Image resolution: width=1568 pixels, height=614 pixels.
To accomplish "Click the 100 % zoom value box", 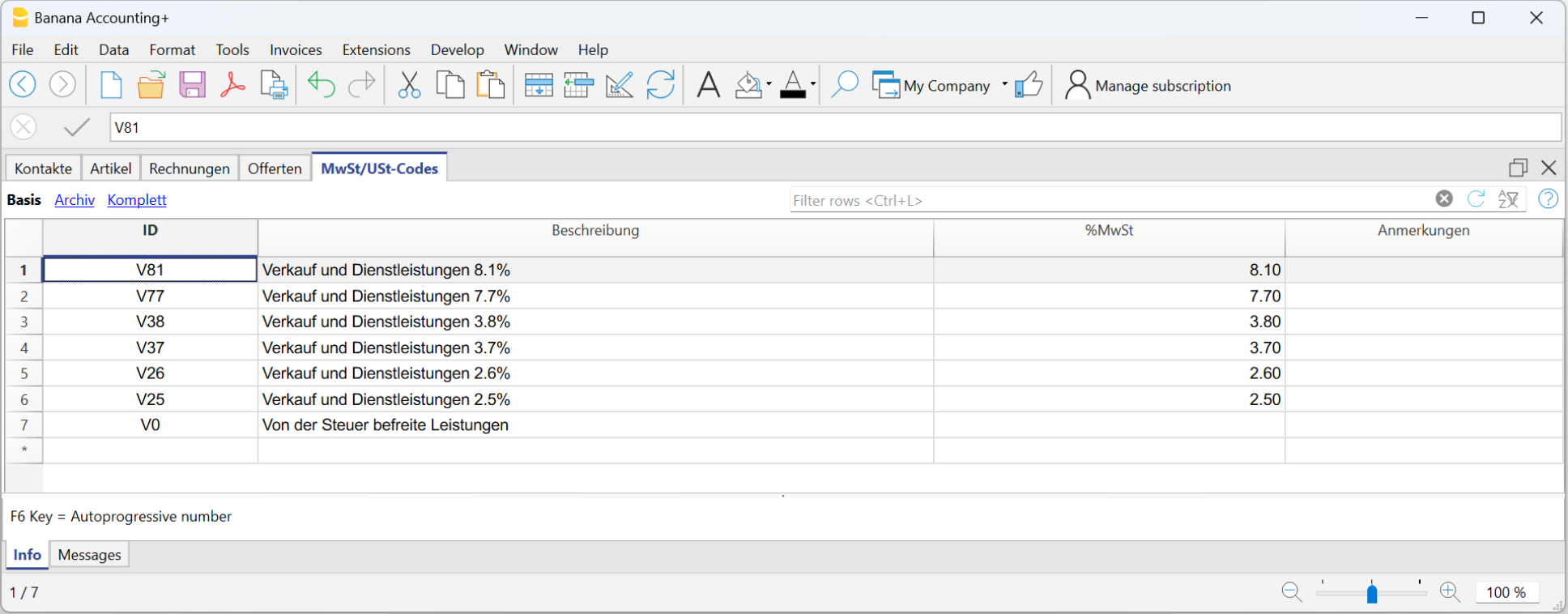I will point(1506,592).
